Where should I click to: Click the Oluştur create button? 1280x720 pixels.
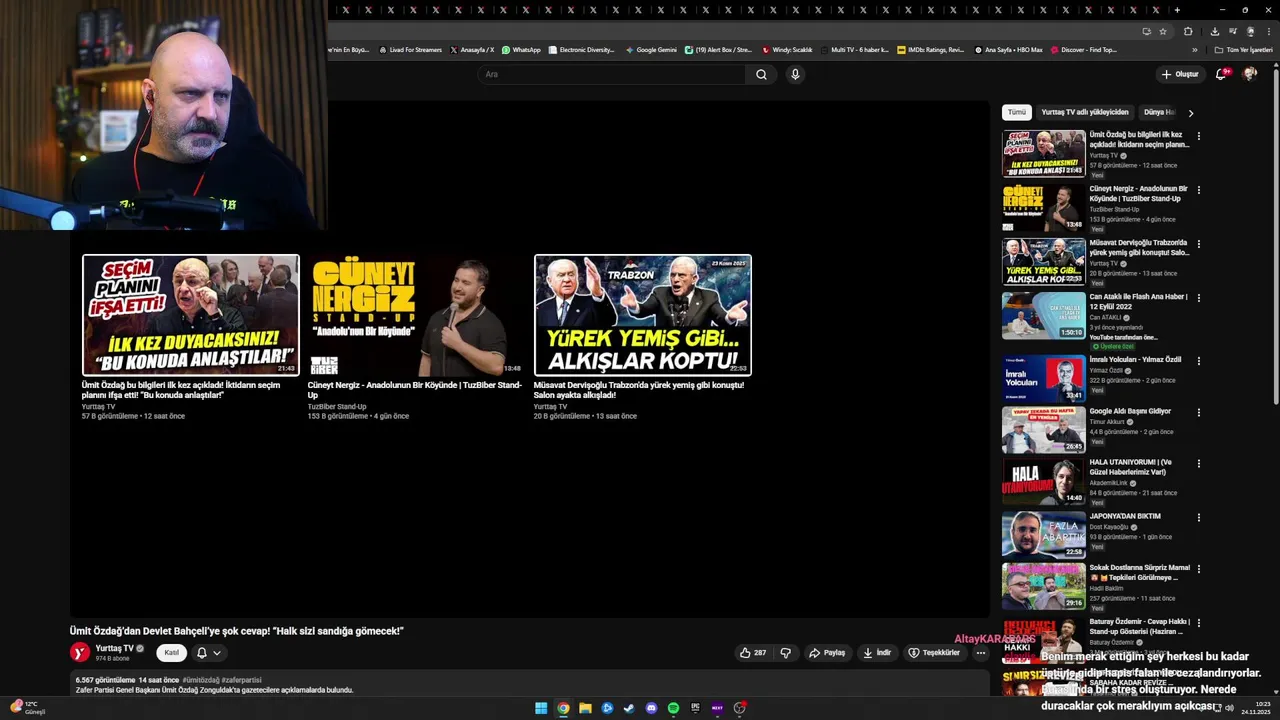pyautogui.click(x=1180, y=74)
